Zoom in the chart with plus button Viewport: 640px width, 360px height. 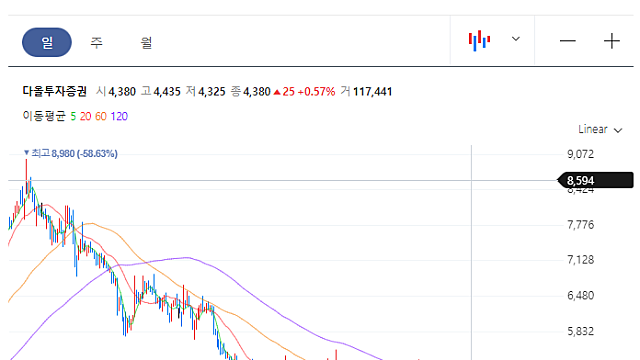pos(612,41)
